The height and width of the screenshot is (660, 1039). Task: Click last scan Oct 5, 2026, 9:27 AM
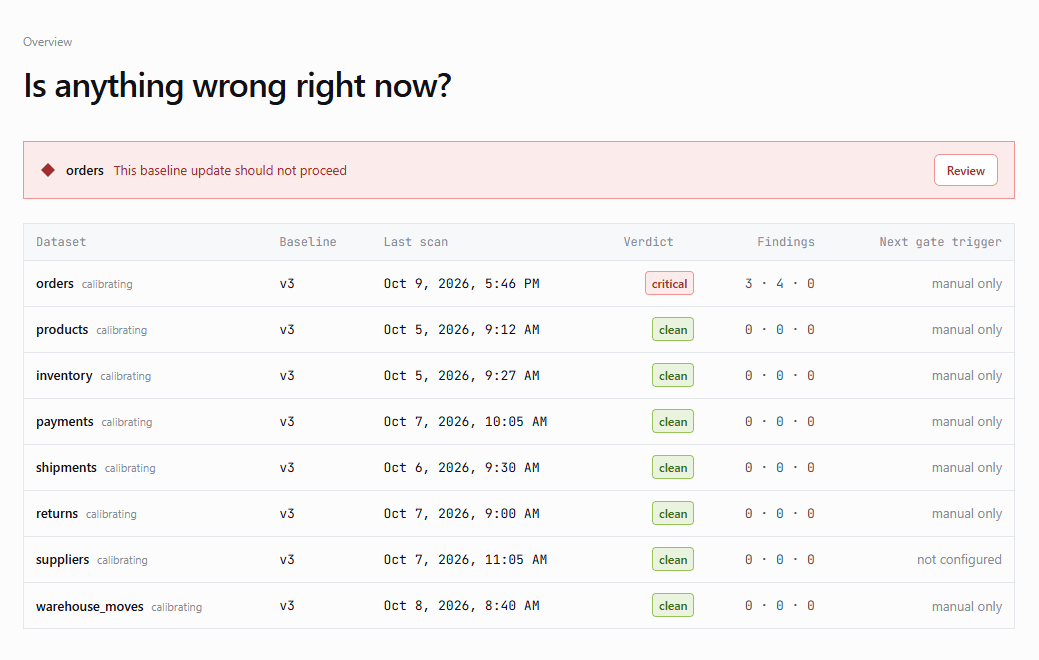tap(461, 376)
